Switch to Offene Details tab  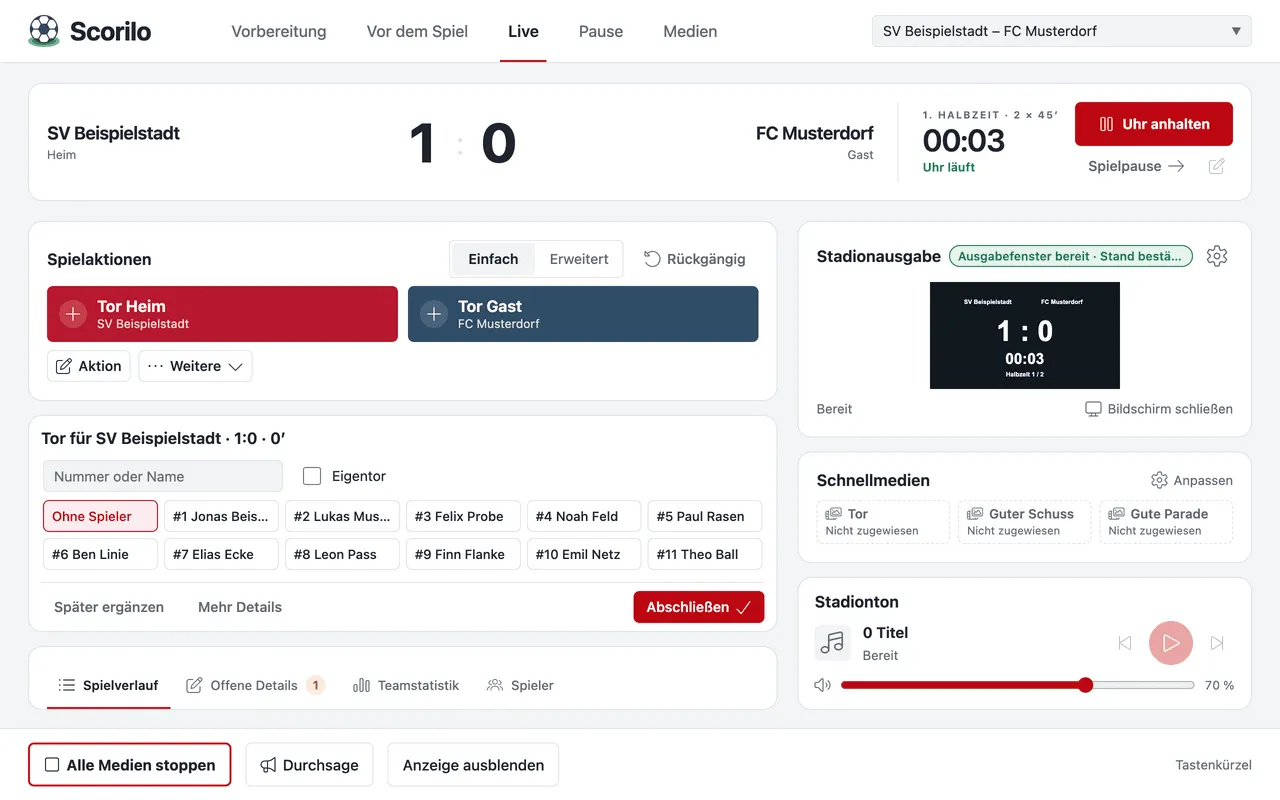[255, 685]
